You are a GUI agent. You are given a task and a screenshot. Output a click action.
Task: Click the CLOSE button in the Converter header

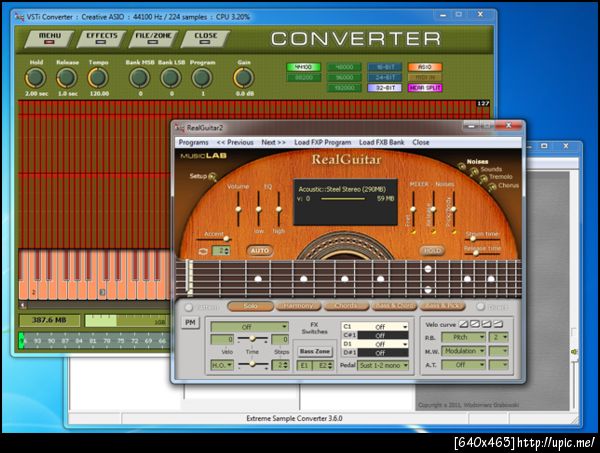pos(205,39)
